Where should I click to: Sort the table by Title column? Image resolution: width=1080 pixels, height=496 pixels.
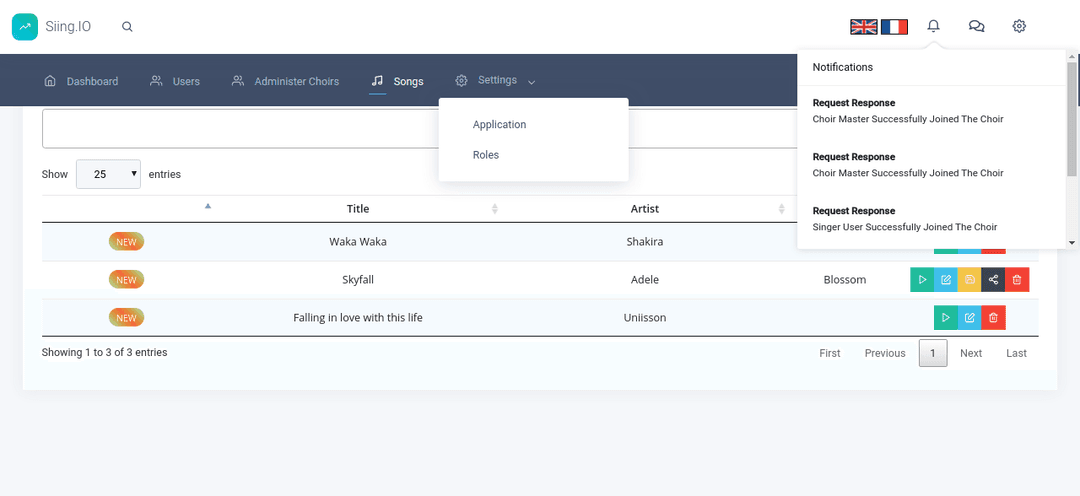(x=358, y=209)
